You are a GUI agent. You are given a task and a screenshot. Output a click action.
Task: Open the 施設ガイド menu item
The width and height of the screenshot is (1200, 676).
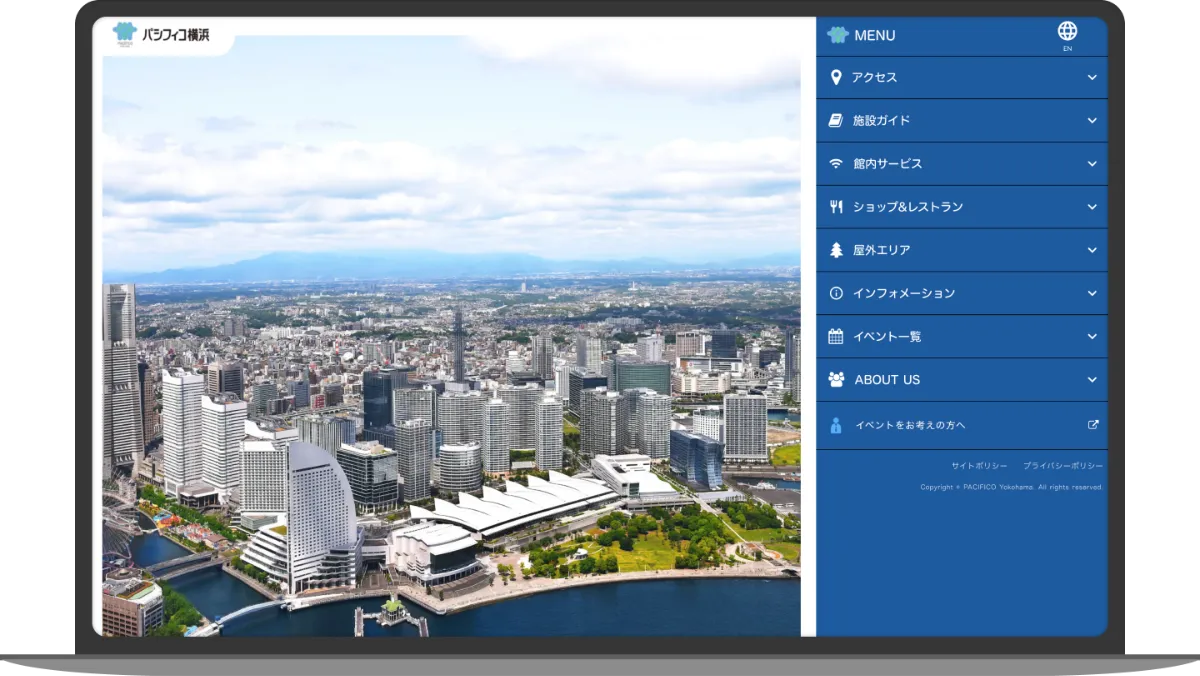tap(962, 120)
